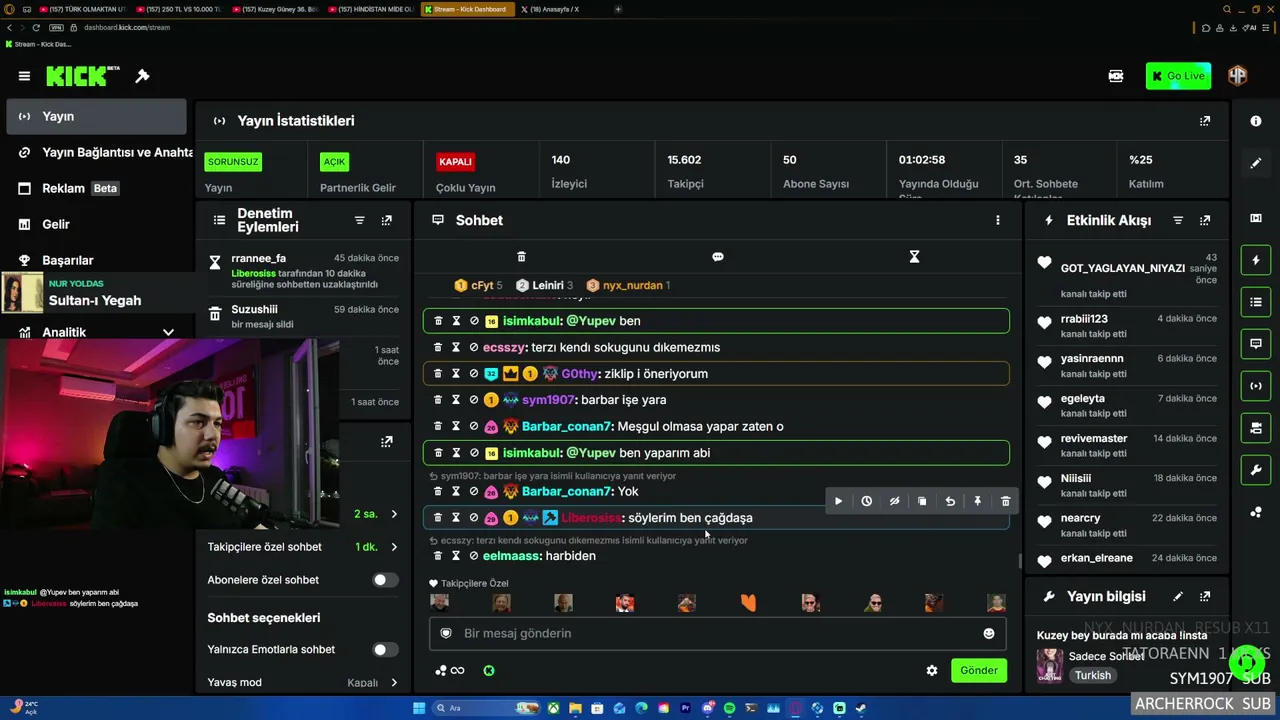Select the 'Stream - Kick Dashboard' browser tab
This screenshot has width=1280, height=720.
point(468,9)
